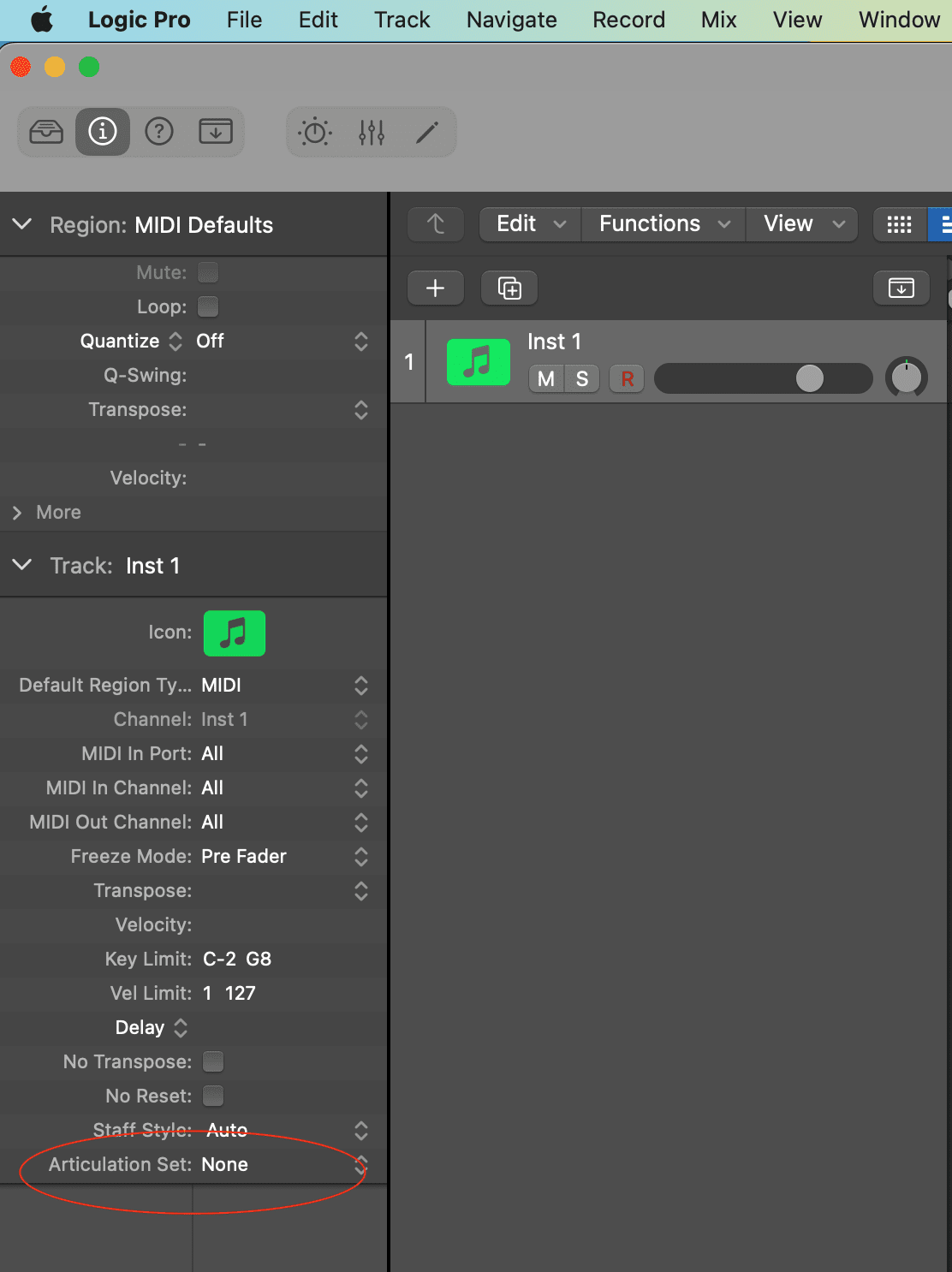
Task: Click the Vel Limit low value 1
Action: [207, 993]
